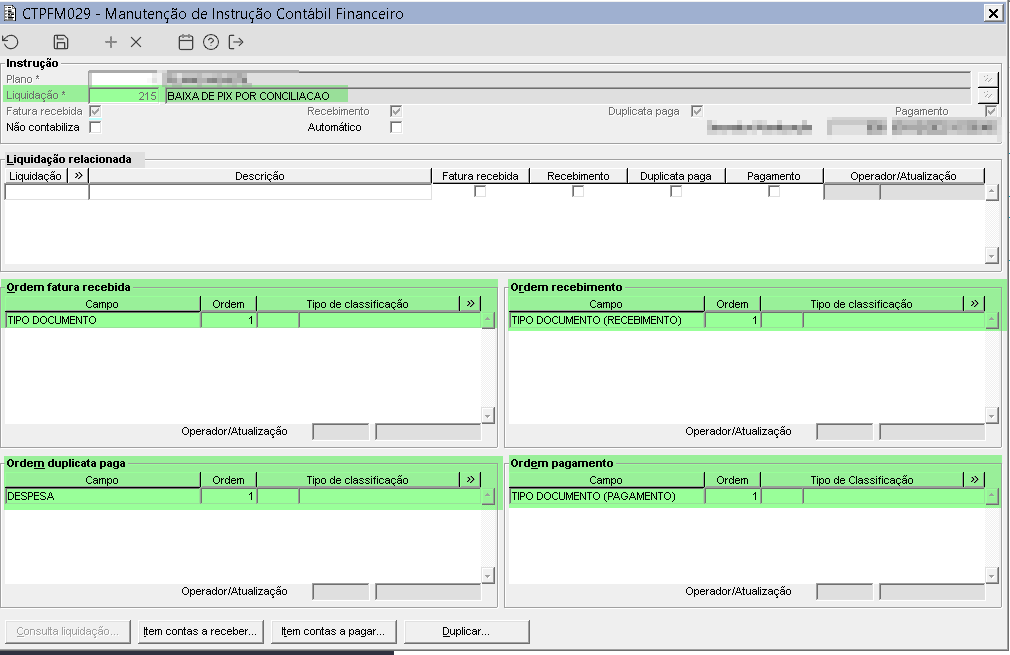Toggle the Não contabiliza checkbox
The height and width of the screenshot is (655, 1010).
(95, 128)
